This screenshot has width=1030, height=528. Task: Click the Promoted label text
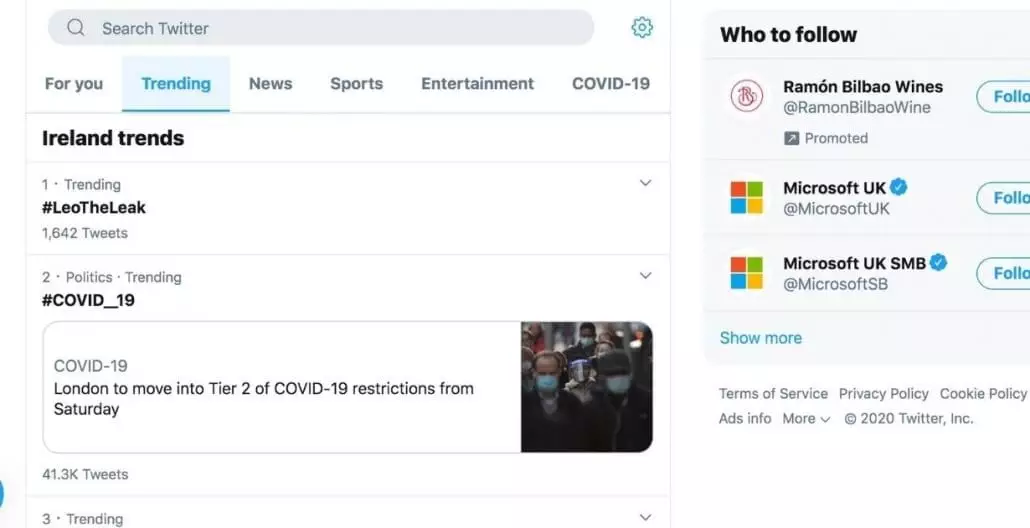click(836, 138)
